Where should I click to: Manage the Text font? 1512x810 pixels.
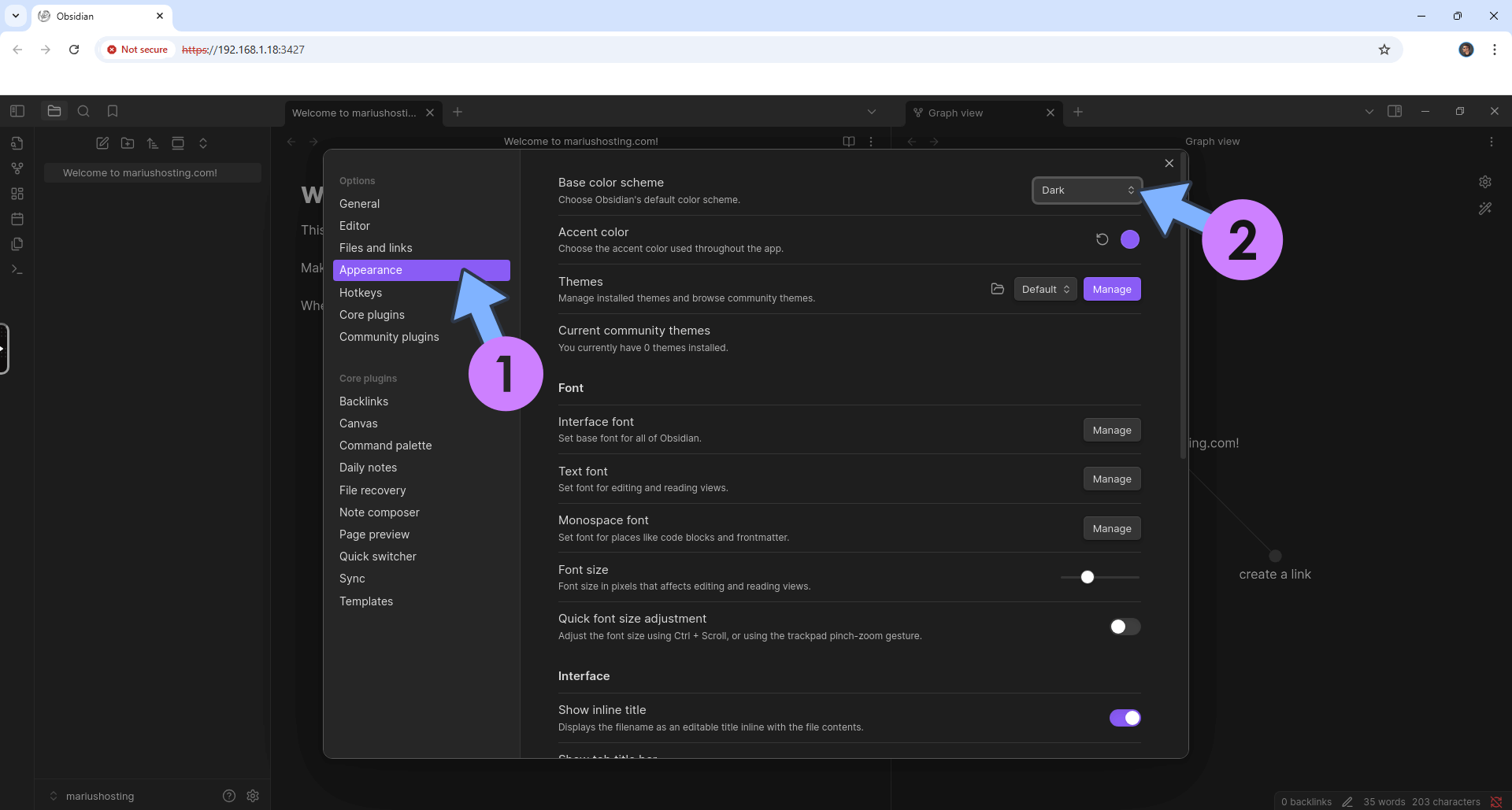pos(1112,479)
